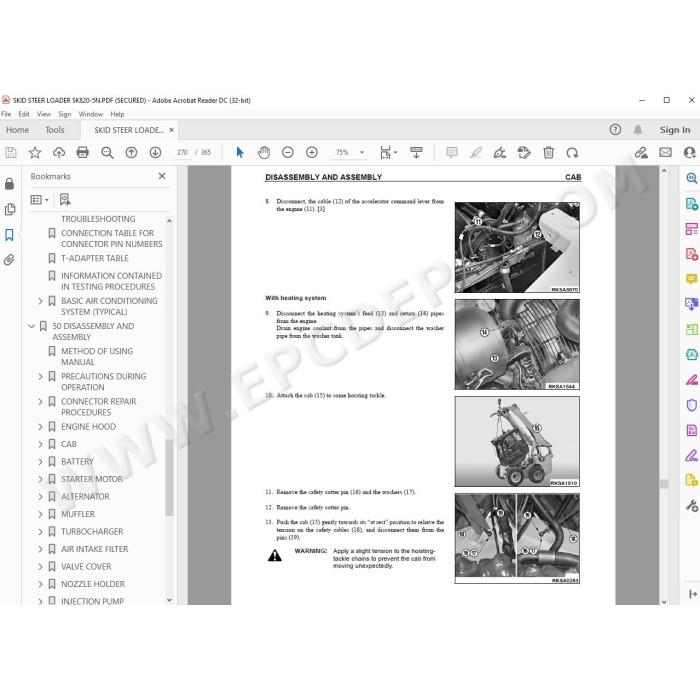Image resolution: width=700 pixels, height=700 pixels.
Task: Open the Sign menu
Action: coord(65,114)
